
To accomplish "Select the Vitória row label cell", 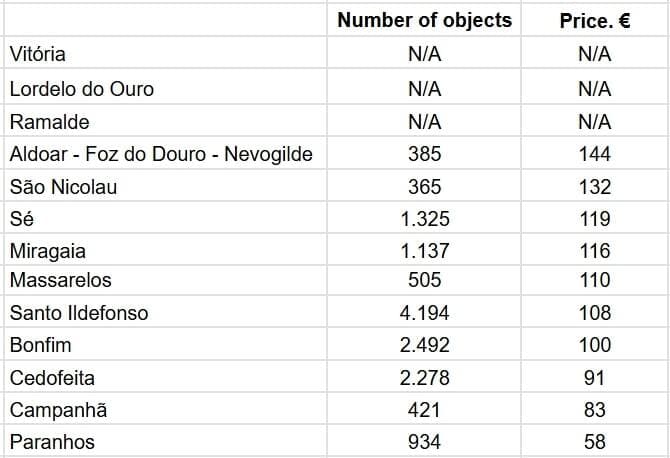I will pyautogui.click(x=38, y=54).
